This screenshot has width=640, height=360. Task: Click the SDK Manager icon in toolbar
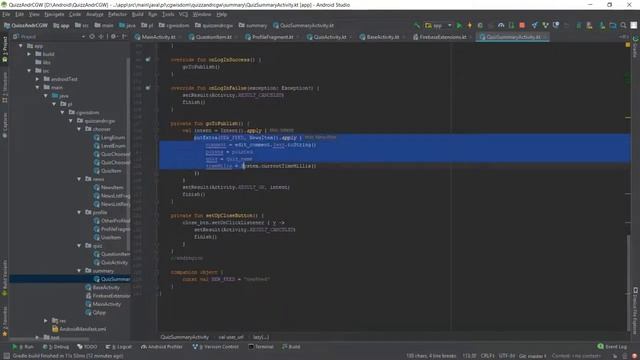point(602,25)
